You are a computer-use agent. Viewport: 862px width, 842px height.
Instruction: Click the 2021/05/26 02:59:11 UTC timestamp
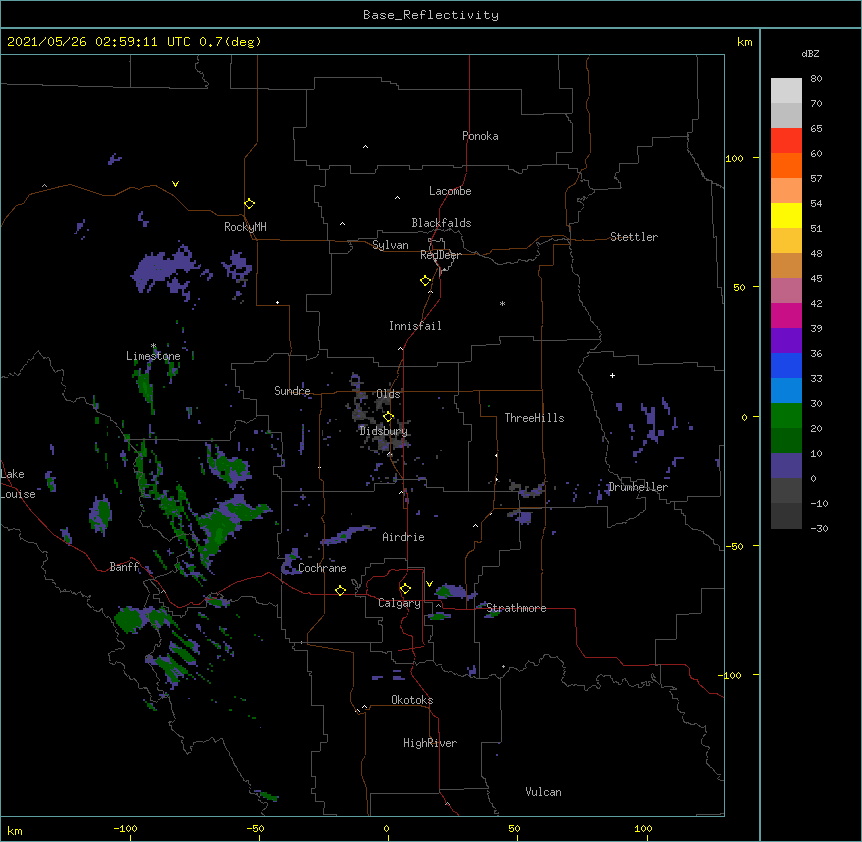[x=99, y=42]
